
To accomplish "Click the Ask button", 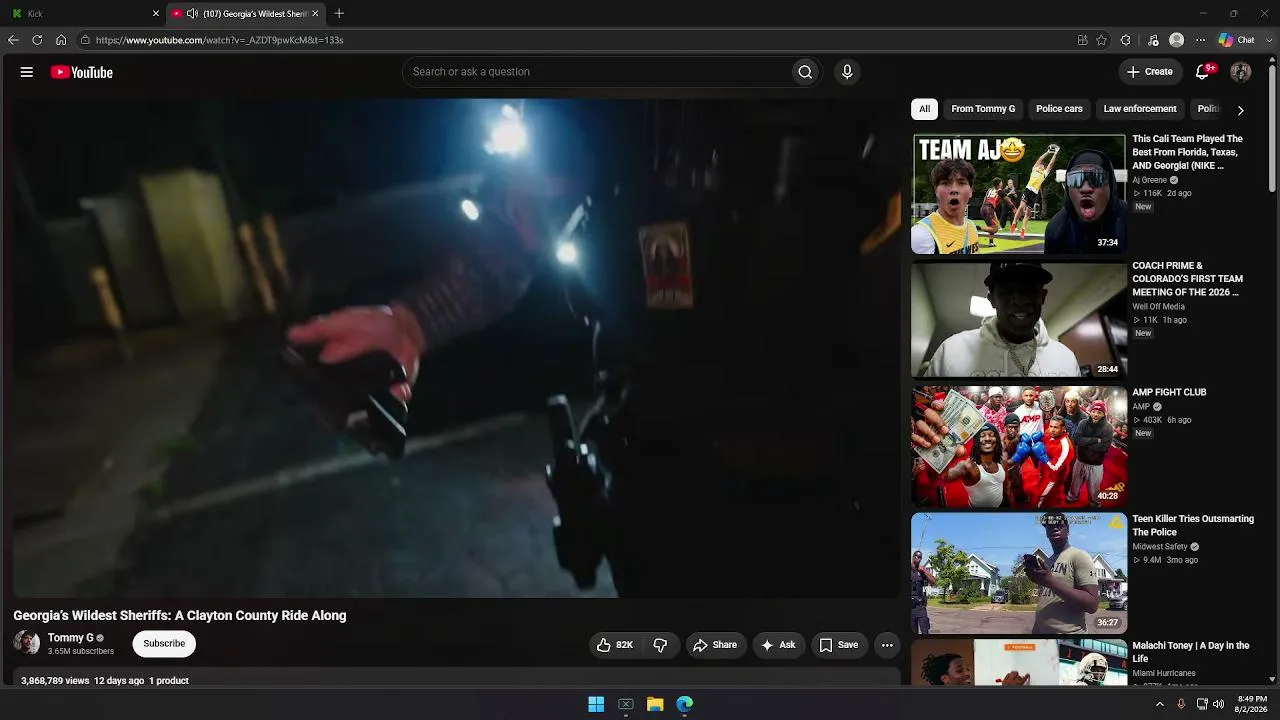I will pos(778,645).
